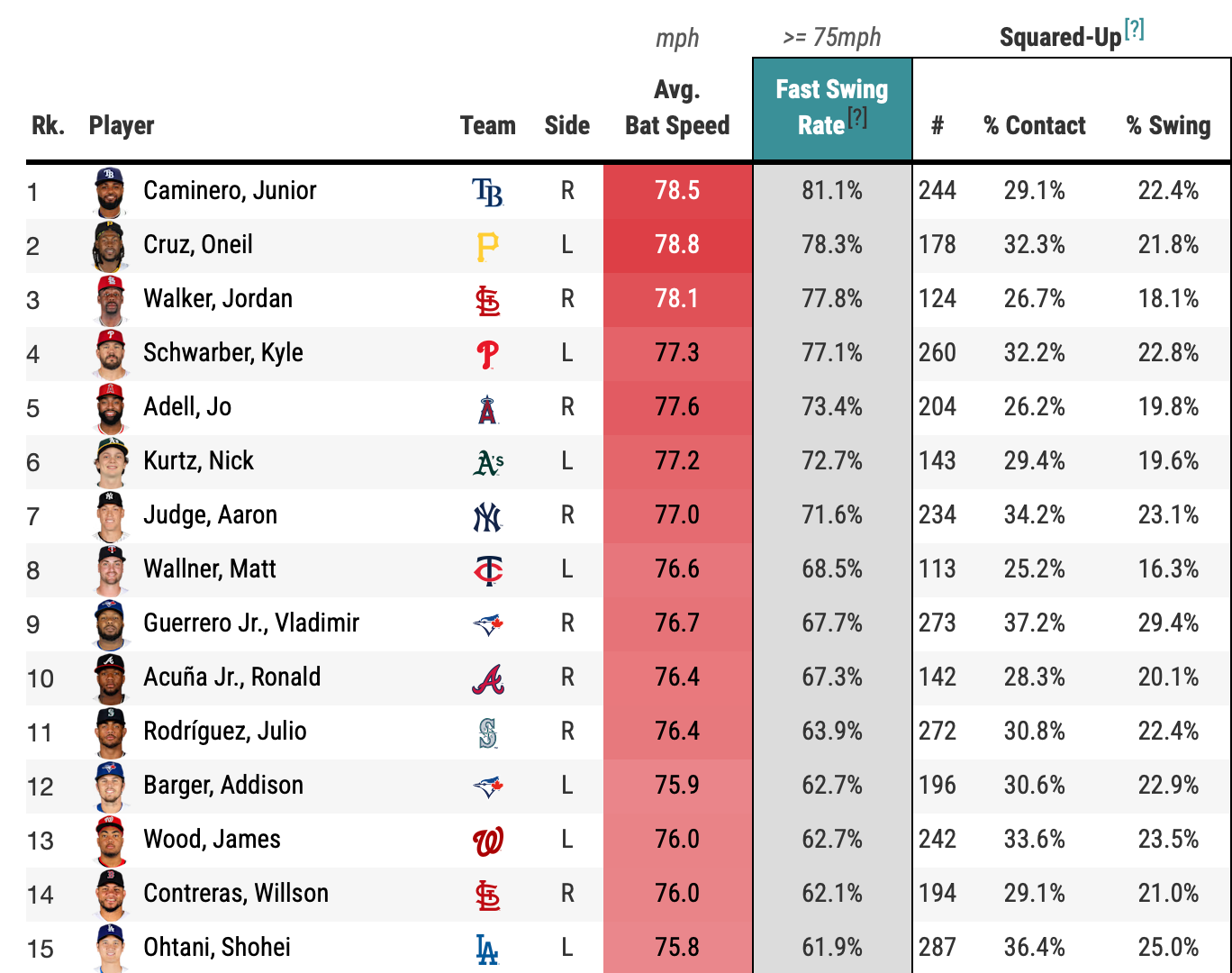Open the Squared-Up help tooltip marker

(x=1134, y=31)
